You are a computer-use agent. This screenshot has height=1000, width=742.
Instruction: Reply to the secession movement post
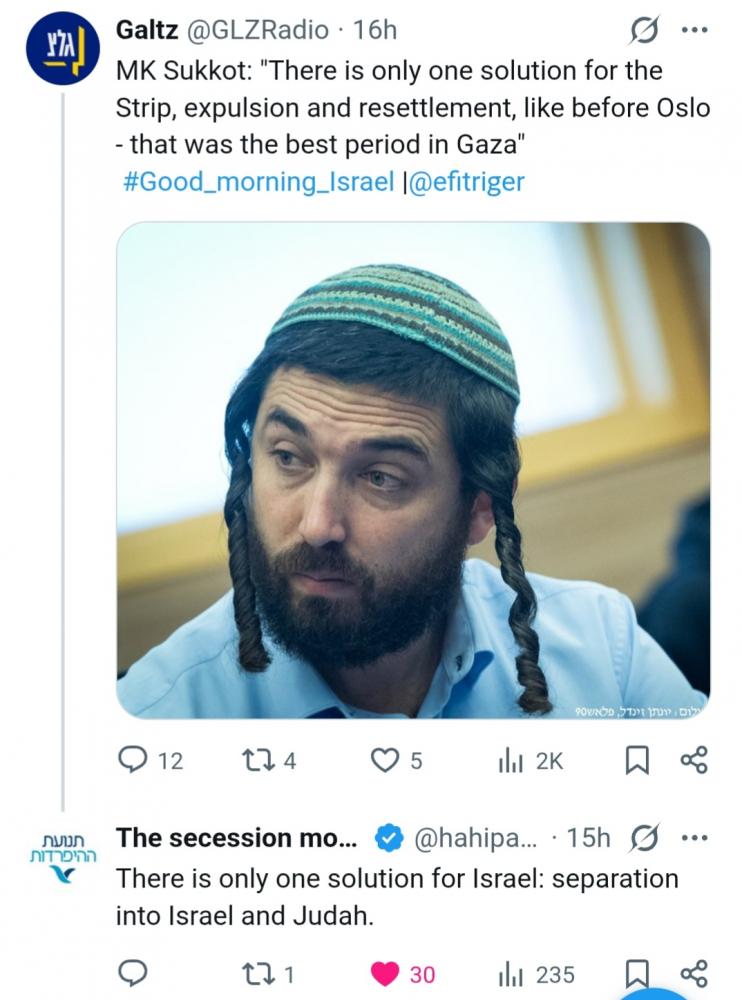tap(133, 973)
